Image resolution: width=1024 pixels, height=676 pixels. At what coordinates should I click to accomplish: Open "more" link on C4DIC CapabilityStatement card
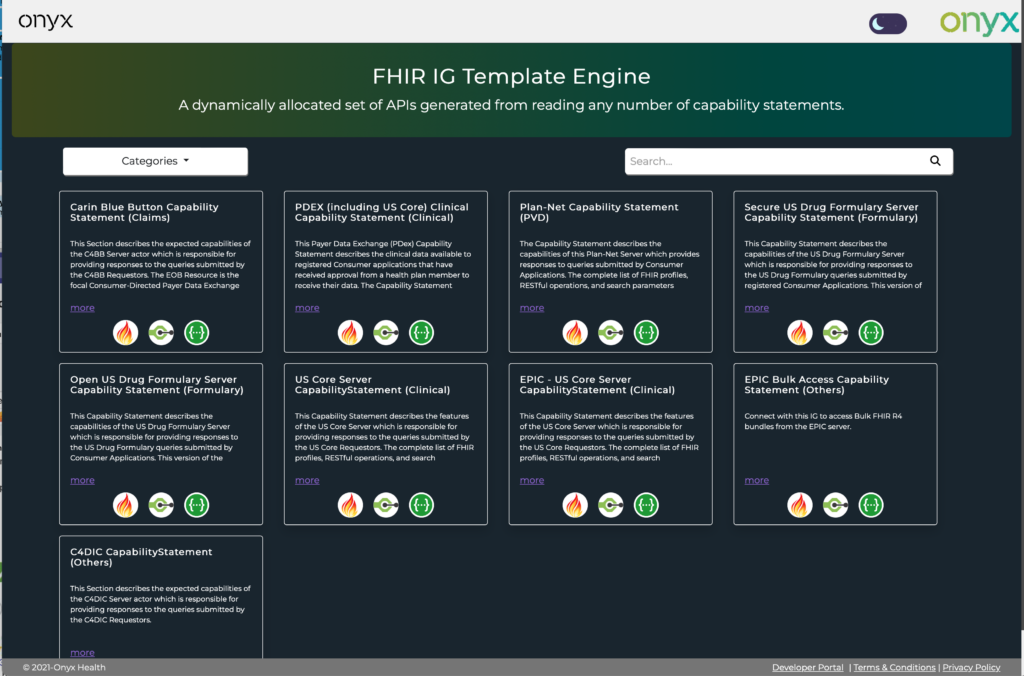82,652
